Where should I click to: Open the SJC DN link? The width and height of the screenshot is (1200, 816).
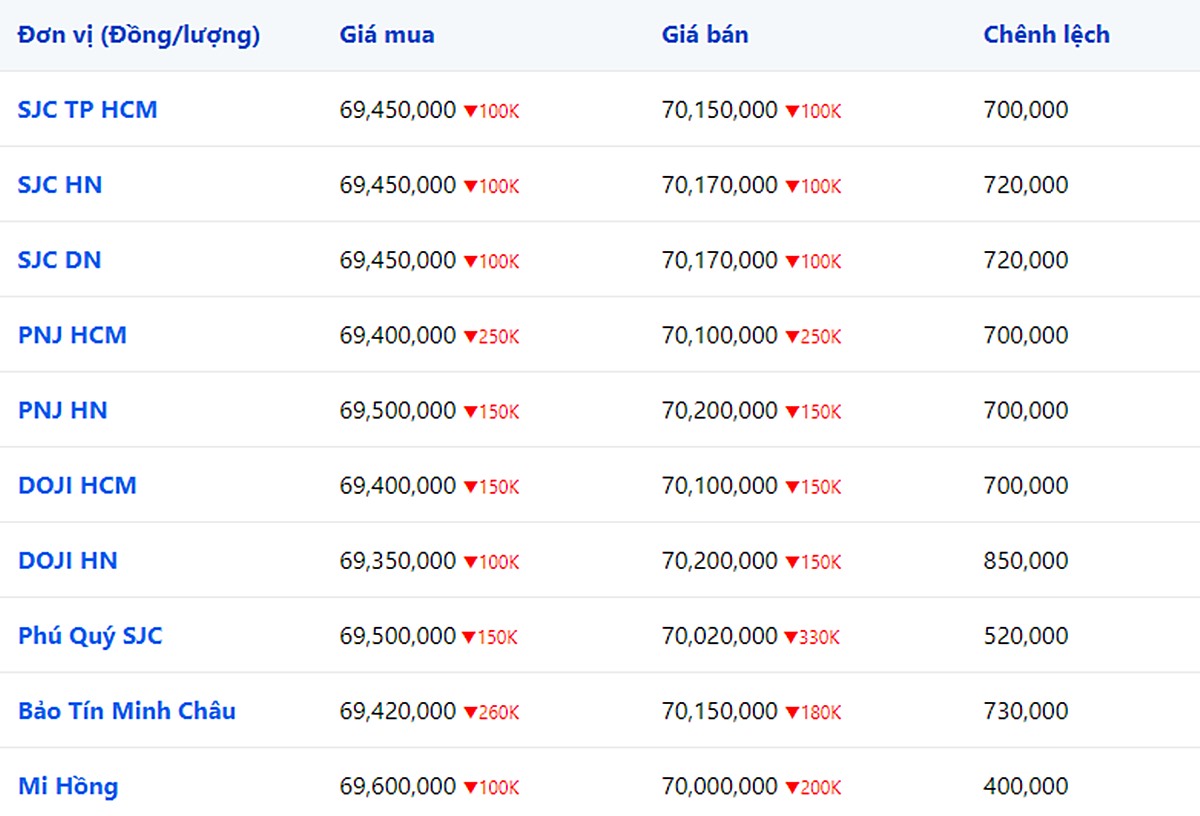[60, 260]
